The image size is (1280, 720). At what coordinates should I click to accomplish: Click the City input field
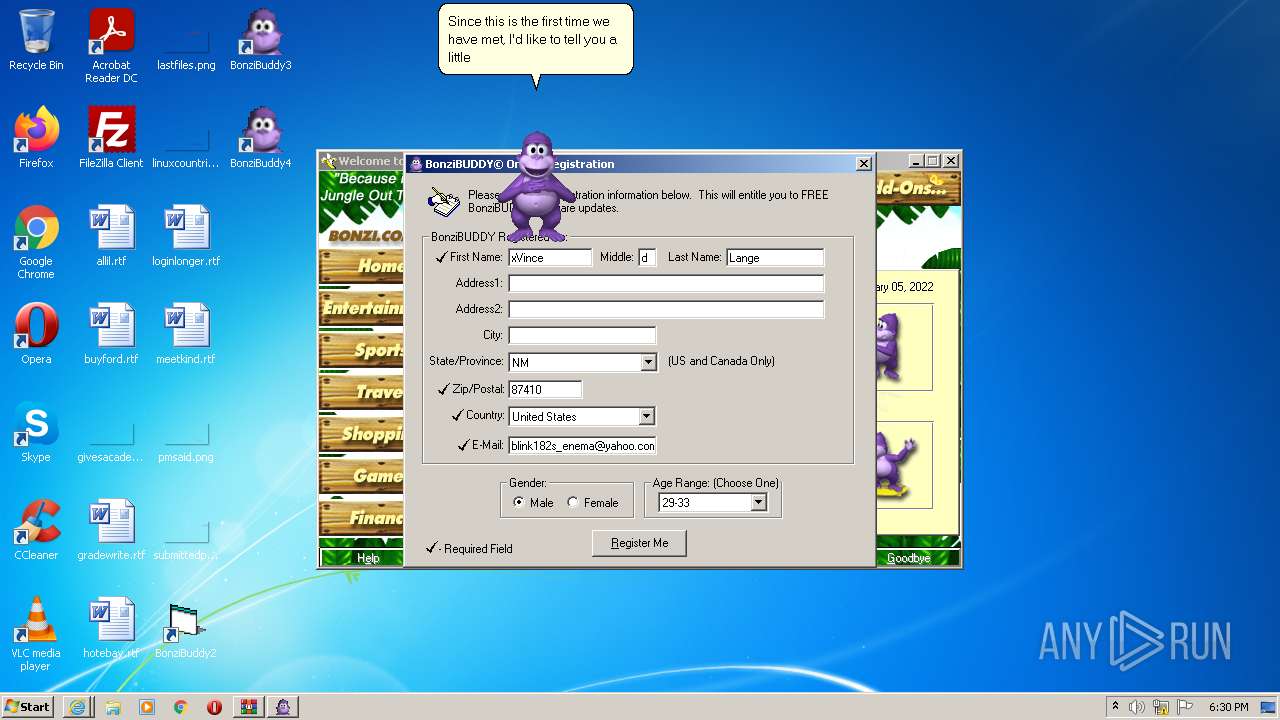(582, 335)
